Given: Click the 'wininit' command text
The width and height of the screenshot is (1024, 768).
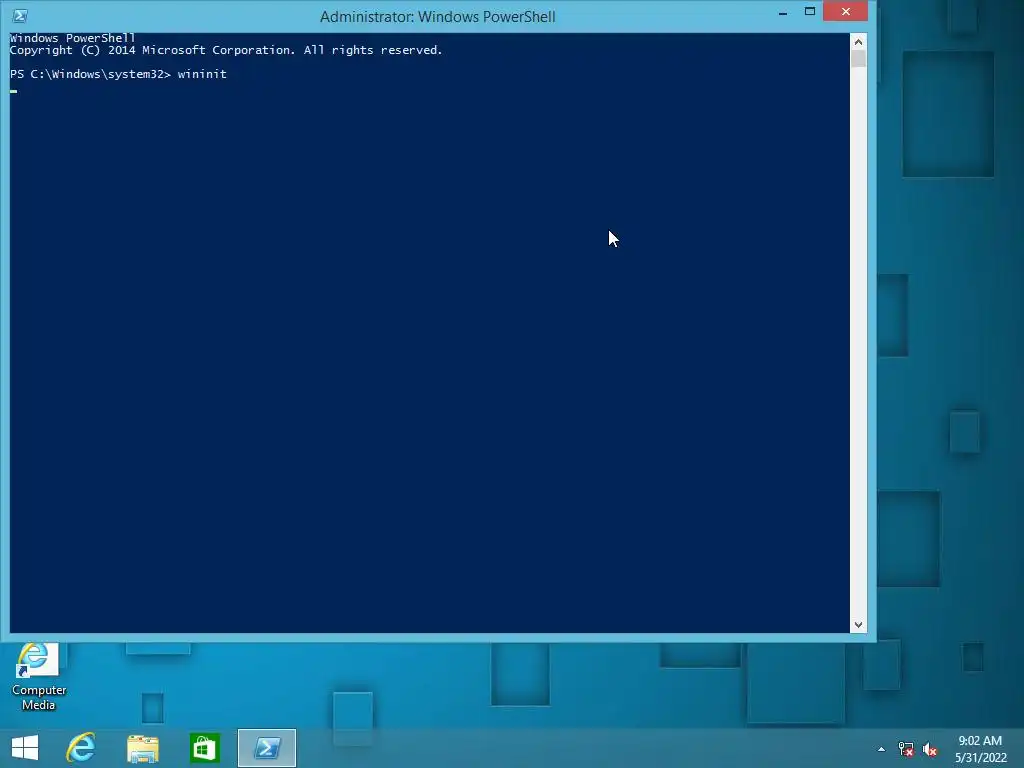Looking at the screenshot, I should [x=202, y=74].
